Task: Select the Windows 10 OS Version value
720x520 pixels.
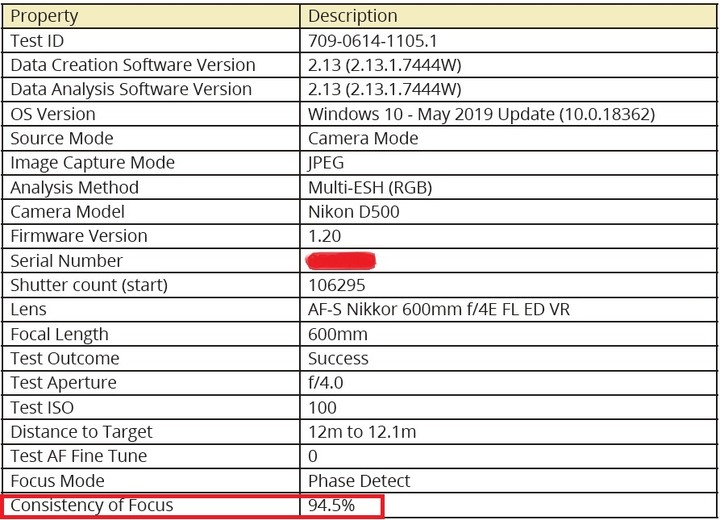Action: point(481,114)
